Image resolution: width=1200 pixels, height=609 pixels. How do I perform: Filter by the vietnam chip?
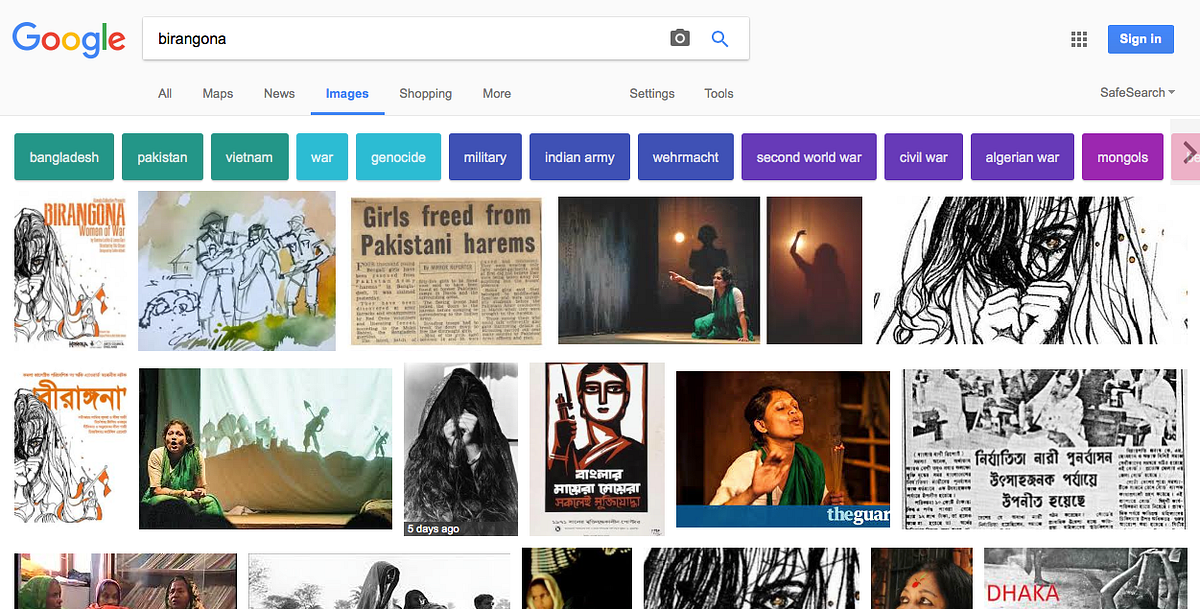(249, 157)
